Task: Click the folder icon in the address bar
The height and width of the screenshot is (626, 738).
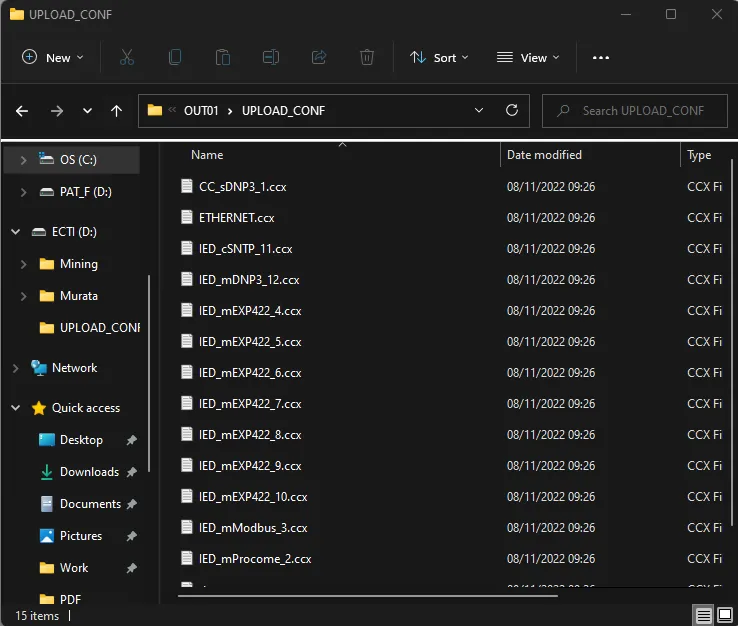Action: click(x=155, y=110)
